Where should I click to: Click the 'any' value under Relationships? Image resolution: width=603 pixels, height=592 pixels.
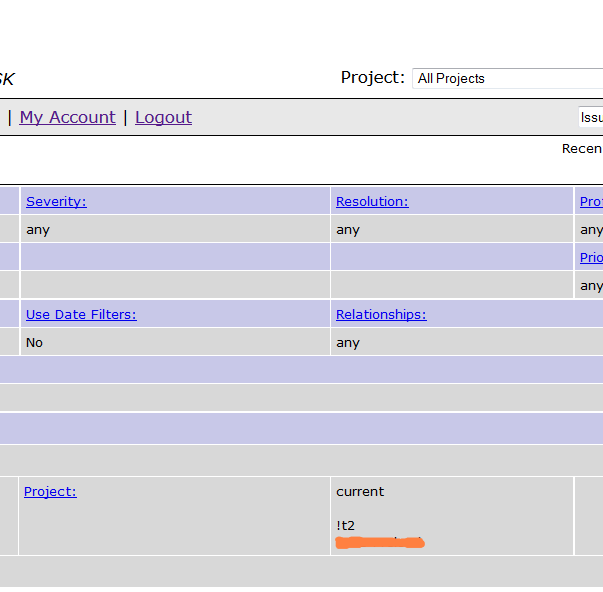[348, 342]
